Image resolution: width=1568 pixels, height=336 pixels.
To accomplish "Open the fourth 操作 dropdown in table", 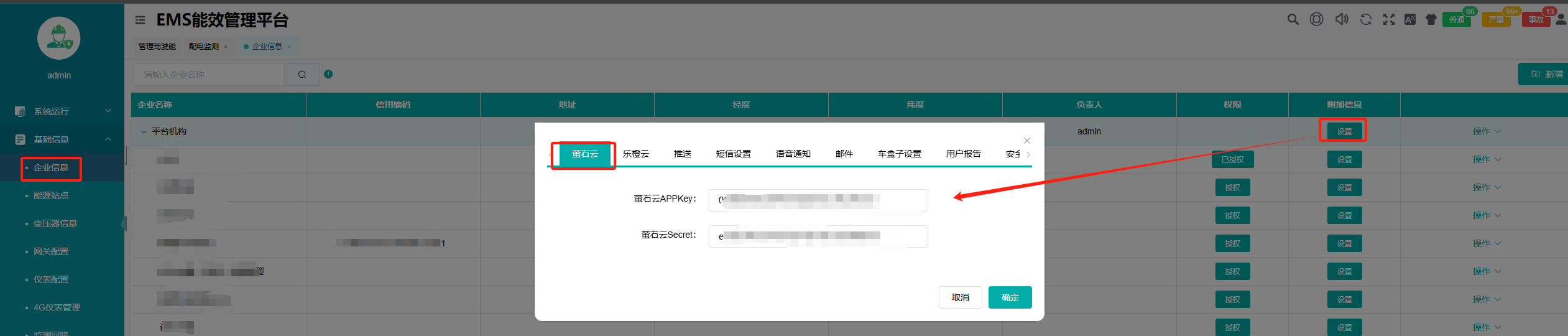I will [1487, 215].
